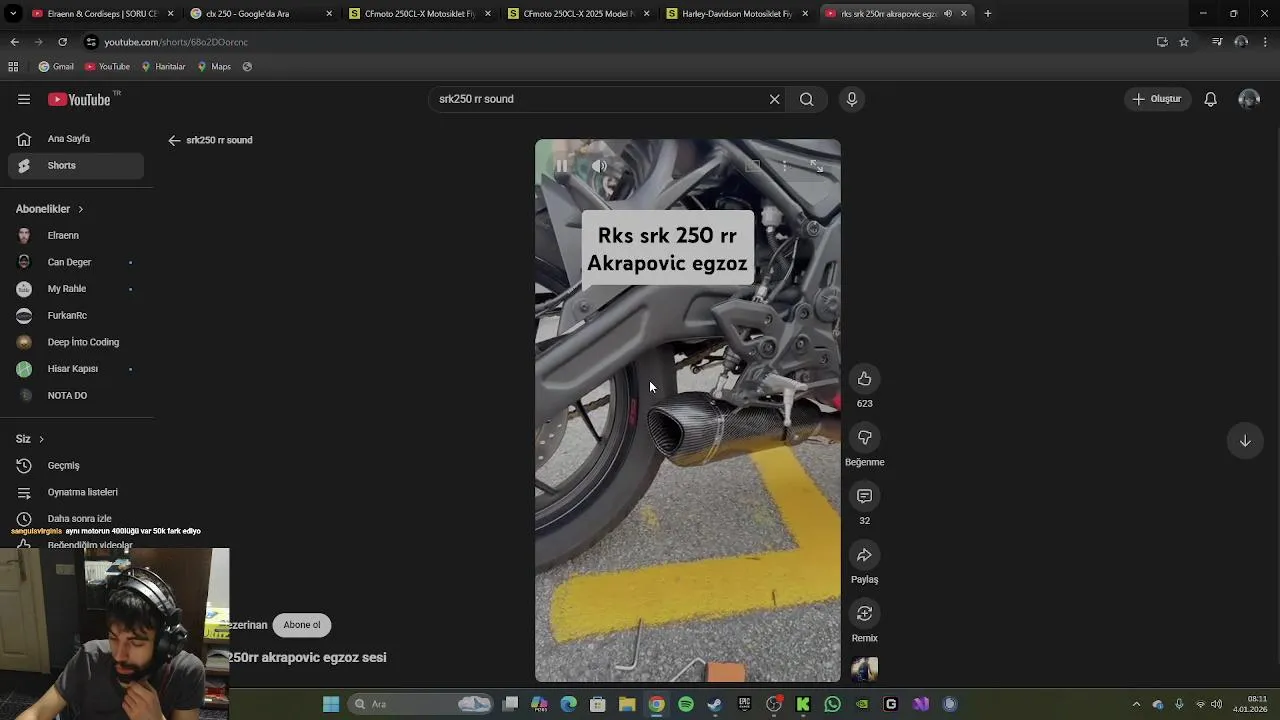Go back in the browser
Viewport: 1280px width, 720px height.
click(x=14, y=42)
